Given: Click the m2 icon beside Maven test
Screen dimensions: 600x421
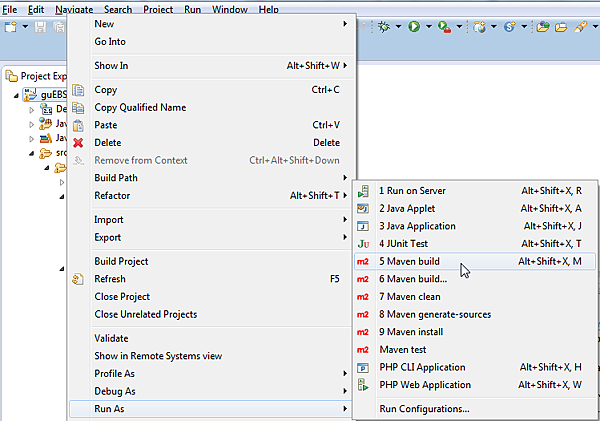Looking at the screenshot, I should (363, 350).
